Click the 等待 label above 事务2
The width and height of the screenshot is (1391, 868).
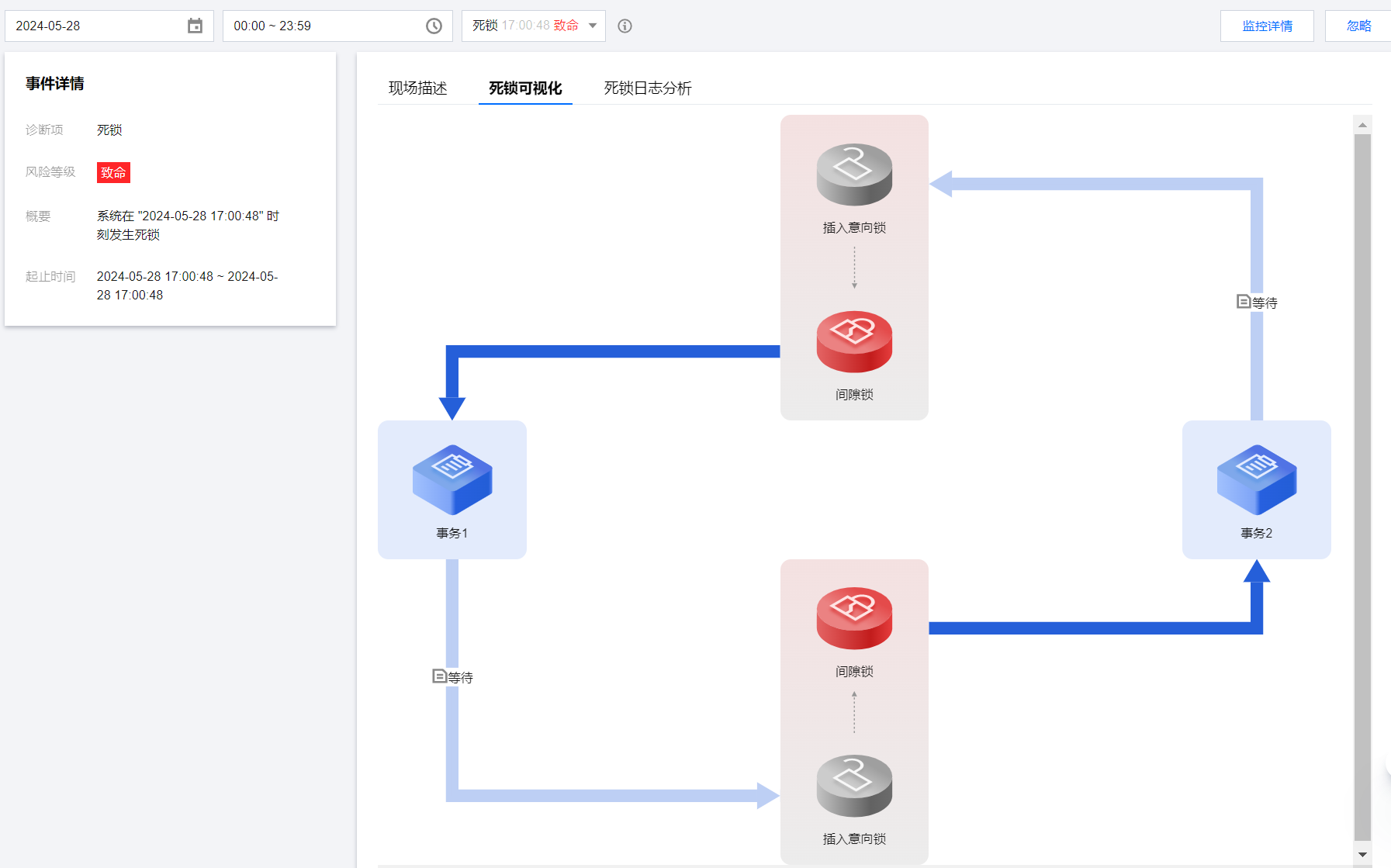(1265, 303)
